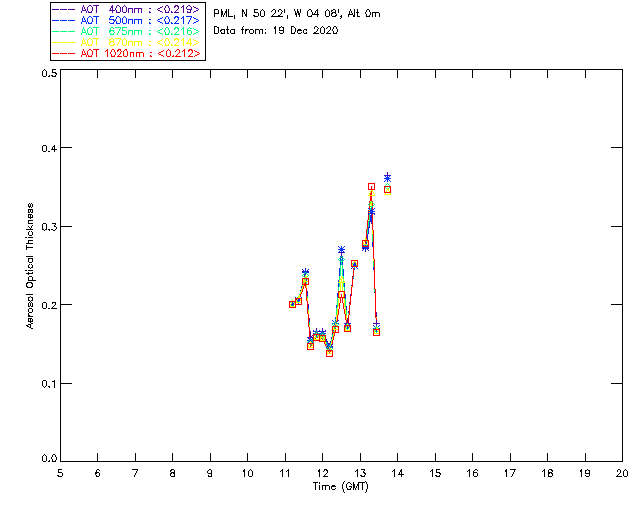Click the legend entry "AOT 870nm : <0.214>"
This screenshot has width=640, height=512.
pyautogui.click(x=126, y=42)
